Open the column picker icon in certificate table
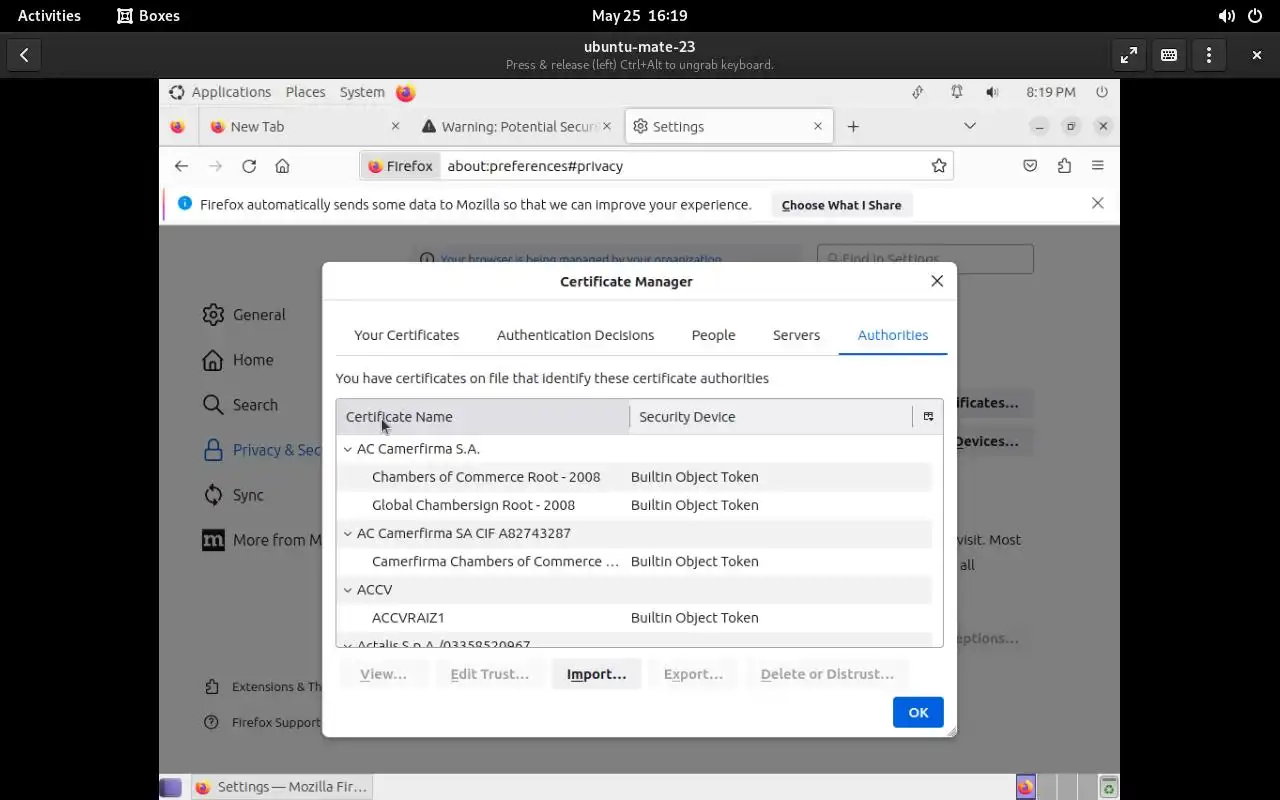This screenshot has width=1280, height=800. 928,417
